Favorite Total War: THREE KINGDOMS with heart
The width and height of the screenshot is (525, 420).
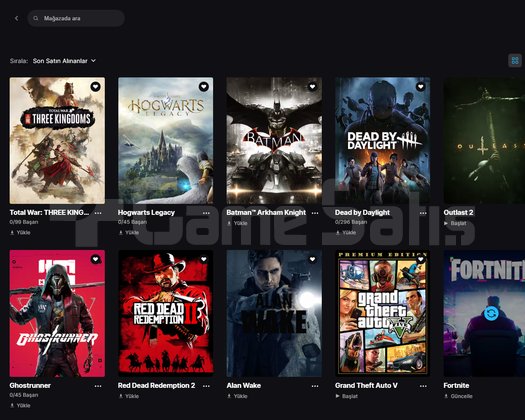point(95,87)
